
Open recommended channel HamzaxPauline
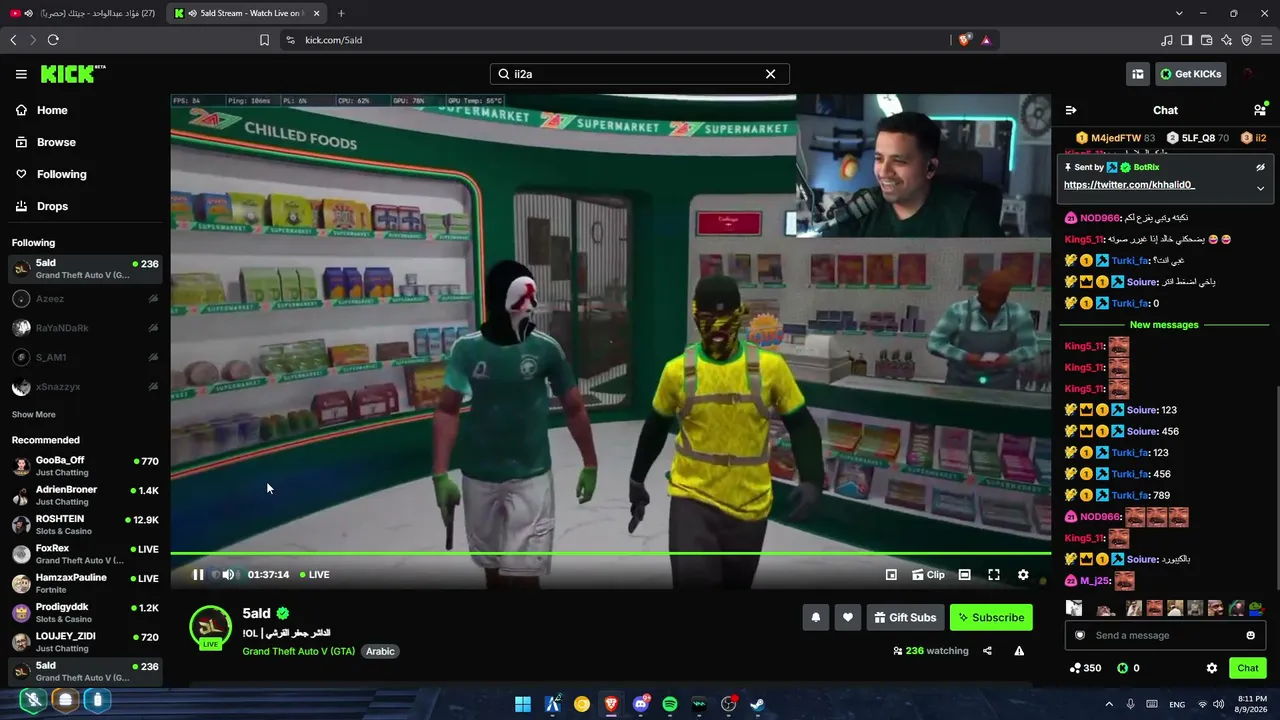(85, 583)
